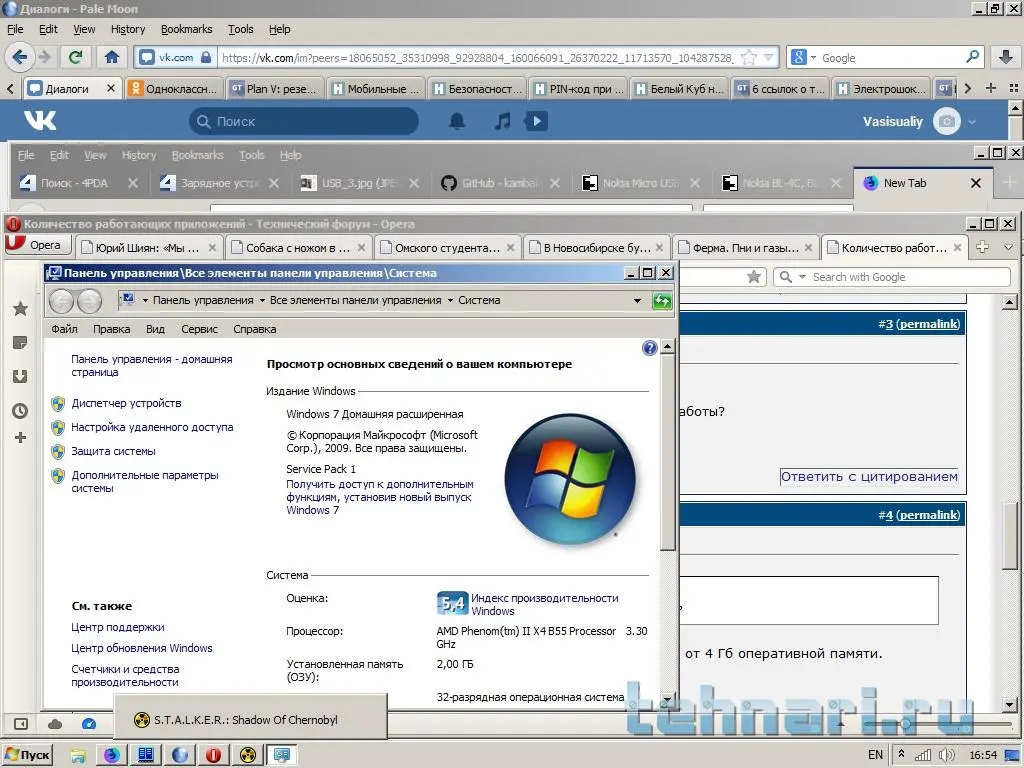Open VK notifications bell

click(x=457, y=121)
